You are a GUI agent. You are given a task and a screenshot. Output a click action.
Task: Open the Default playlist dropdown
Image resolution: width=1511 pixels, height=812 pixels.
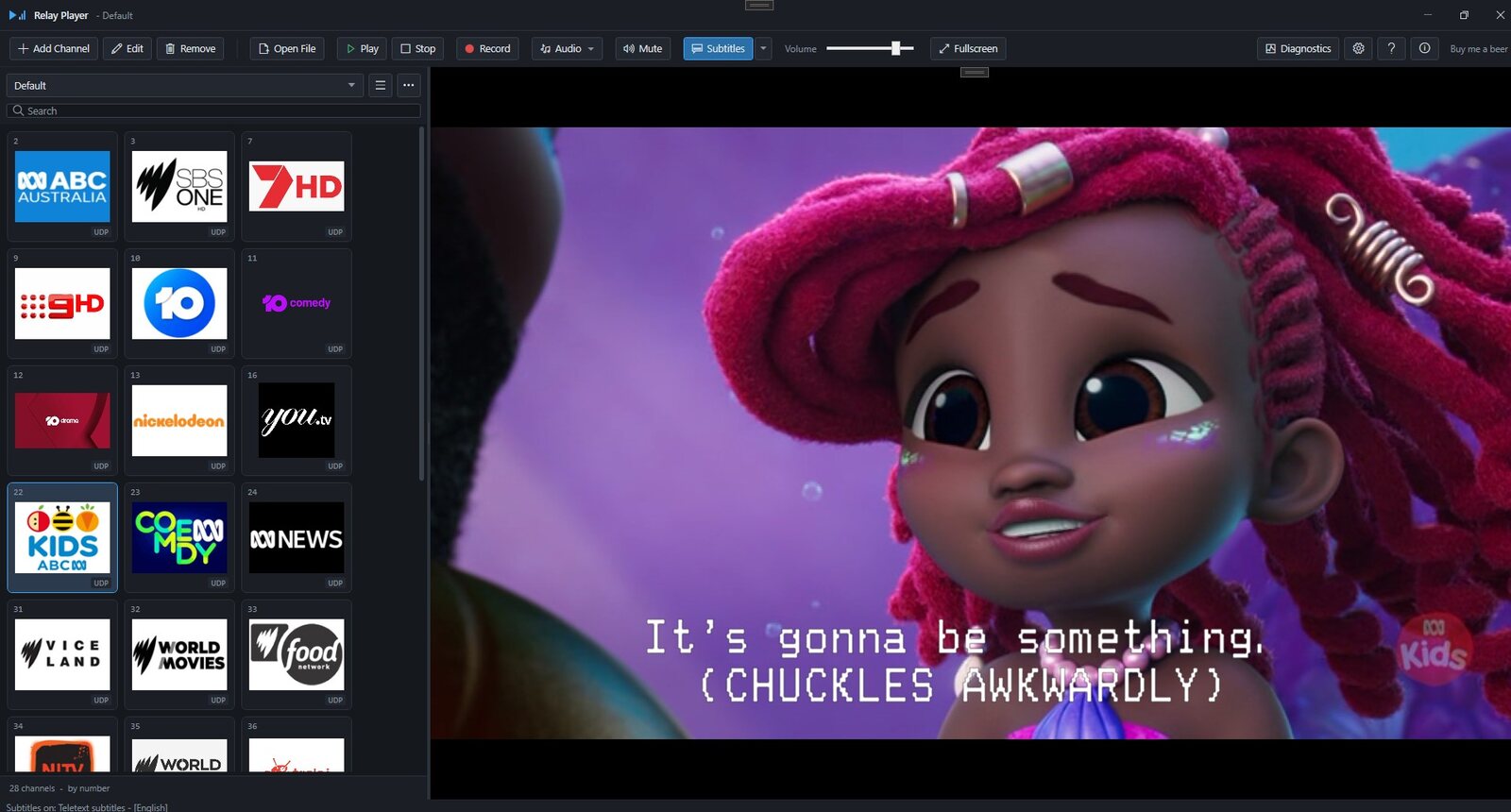pos(184,85)
